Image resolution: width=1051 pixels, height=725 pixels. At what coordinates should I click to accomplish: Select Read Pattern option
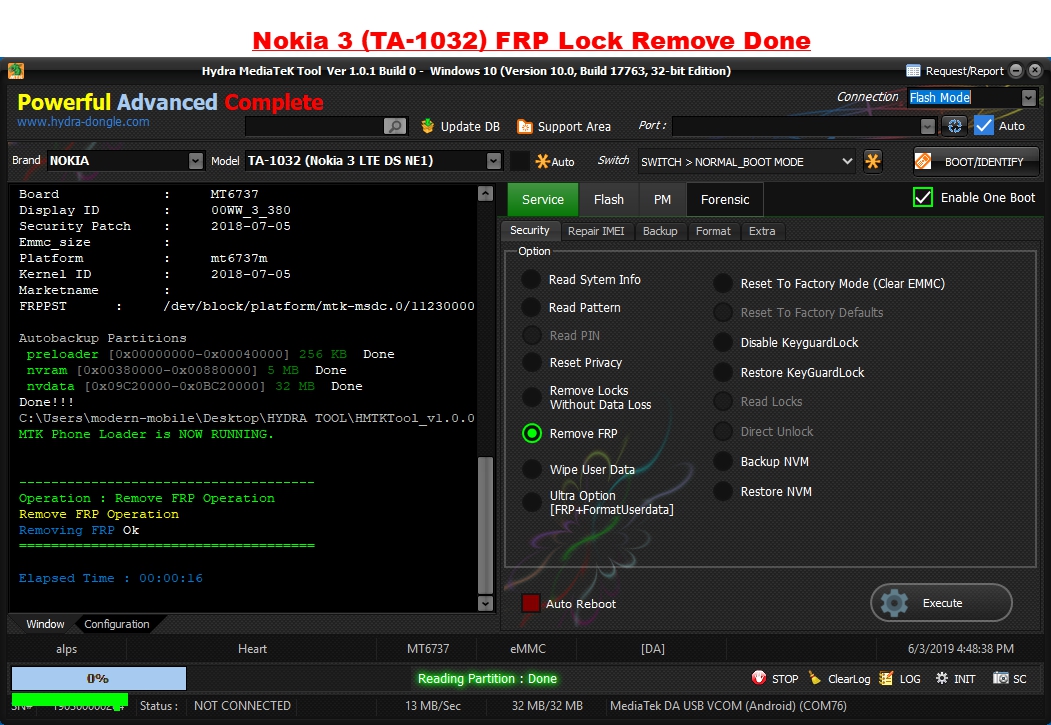click(x=531, y=308)
